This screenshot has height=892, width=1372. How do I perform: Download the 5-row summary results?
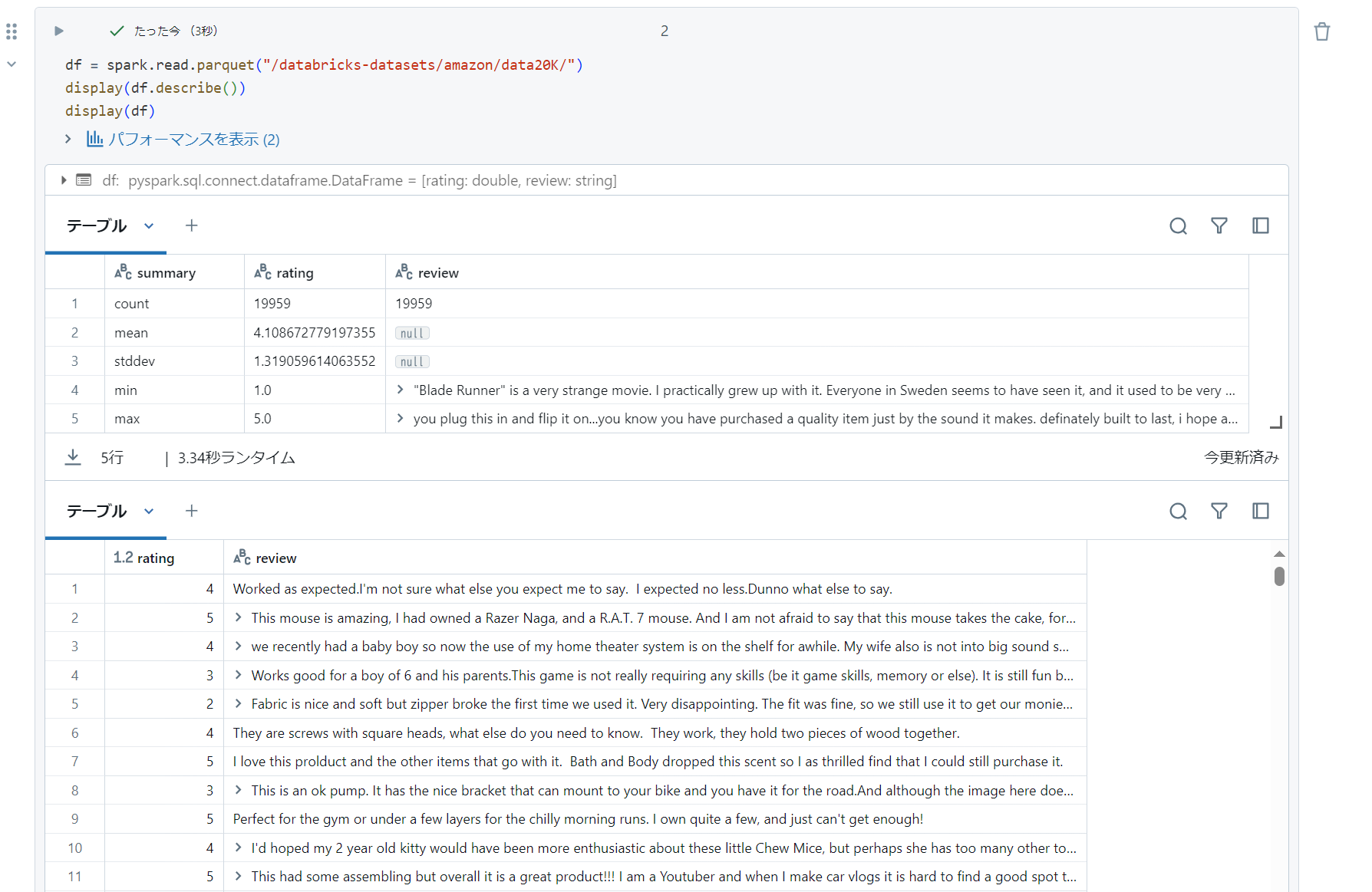coord(73,456)
